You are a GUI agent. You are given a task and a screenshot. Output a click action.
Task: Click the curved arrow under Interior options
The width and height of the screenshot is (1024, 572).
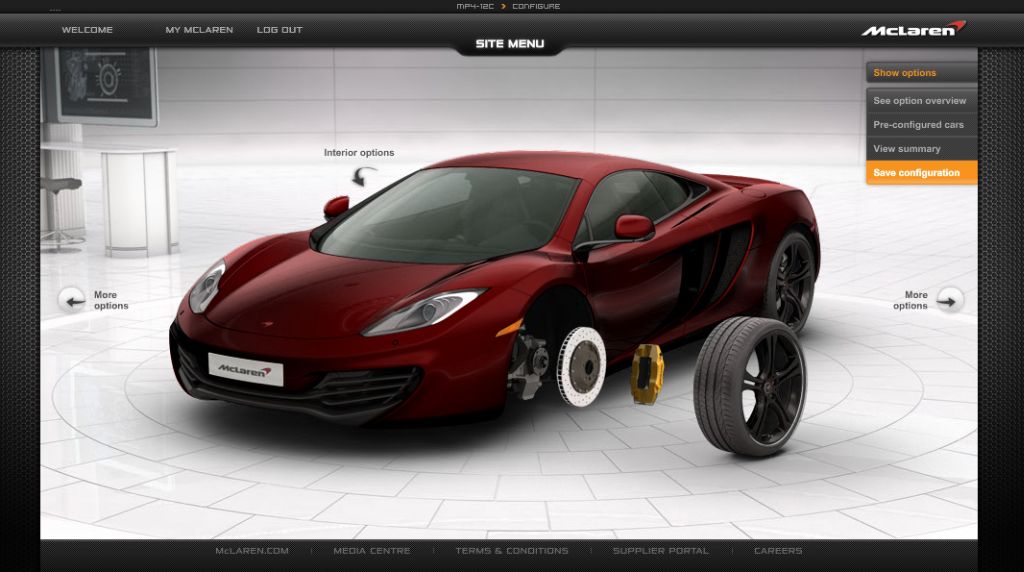pos(364,176)
